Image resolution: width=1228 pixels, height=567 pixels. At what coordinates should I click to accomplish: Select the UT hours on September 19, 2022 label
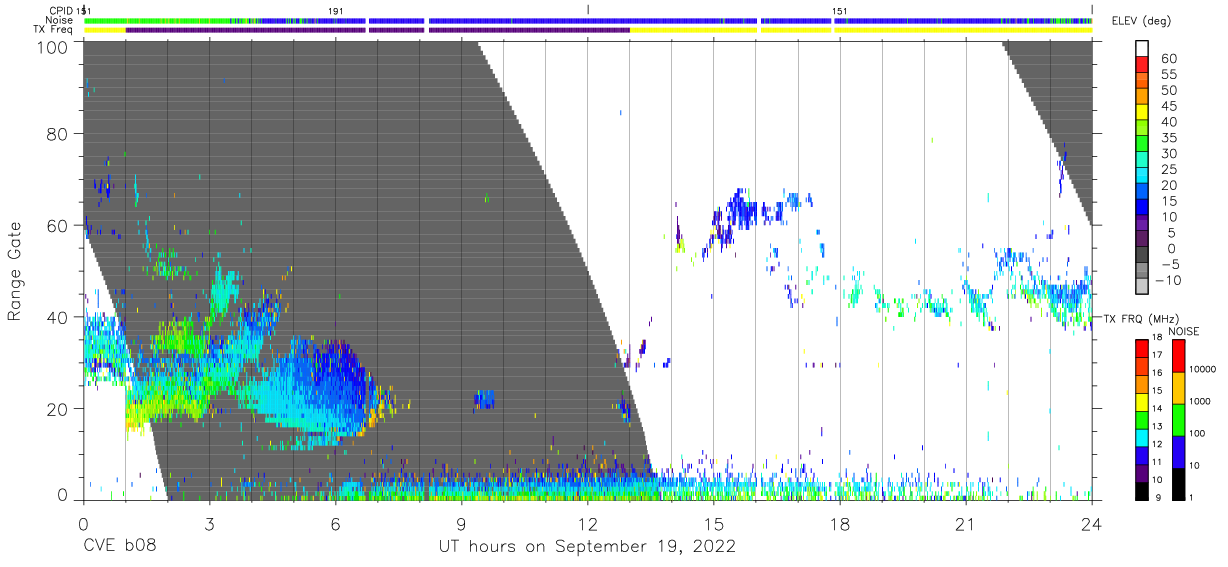pyautogui.click(x=587, y=546)
